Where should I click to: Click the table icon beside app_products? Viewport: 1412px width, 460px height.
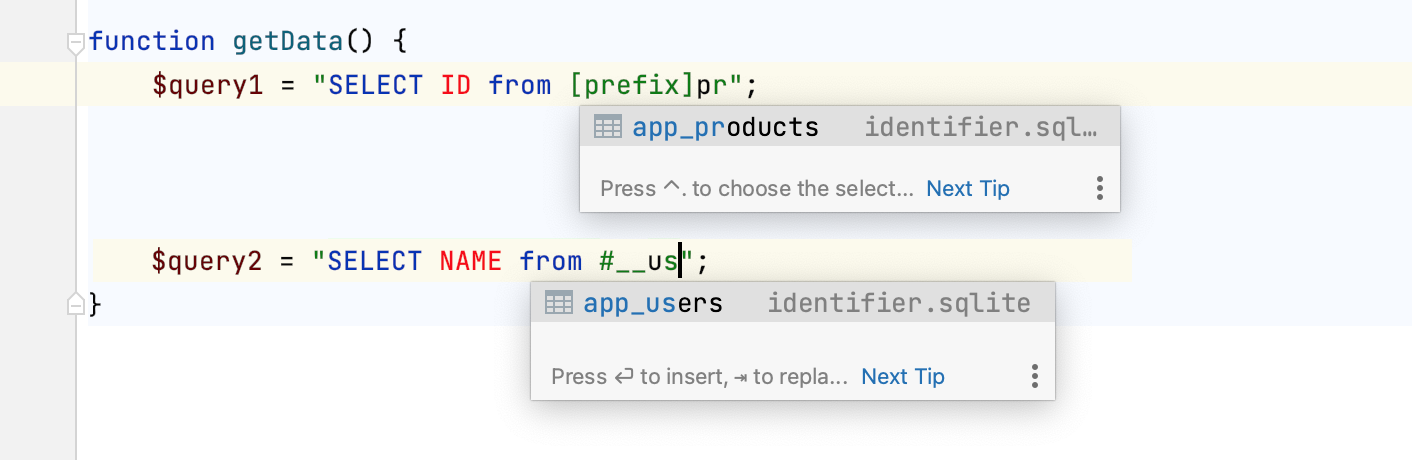click(x=608, y=127)
